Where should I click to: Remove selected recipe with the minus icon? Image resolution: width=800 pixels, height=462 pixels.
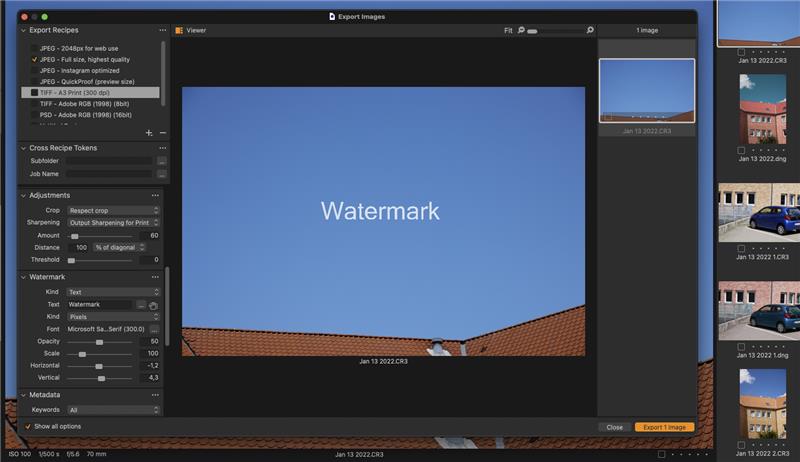tap(163, 133)
